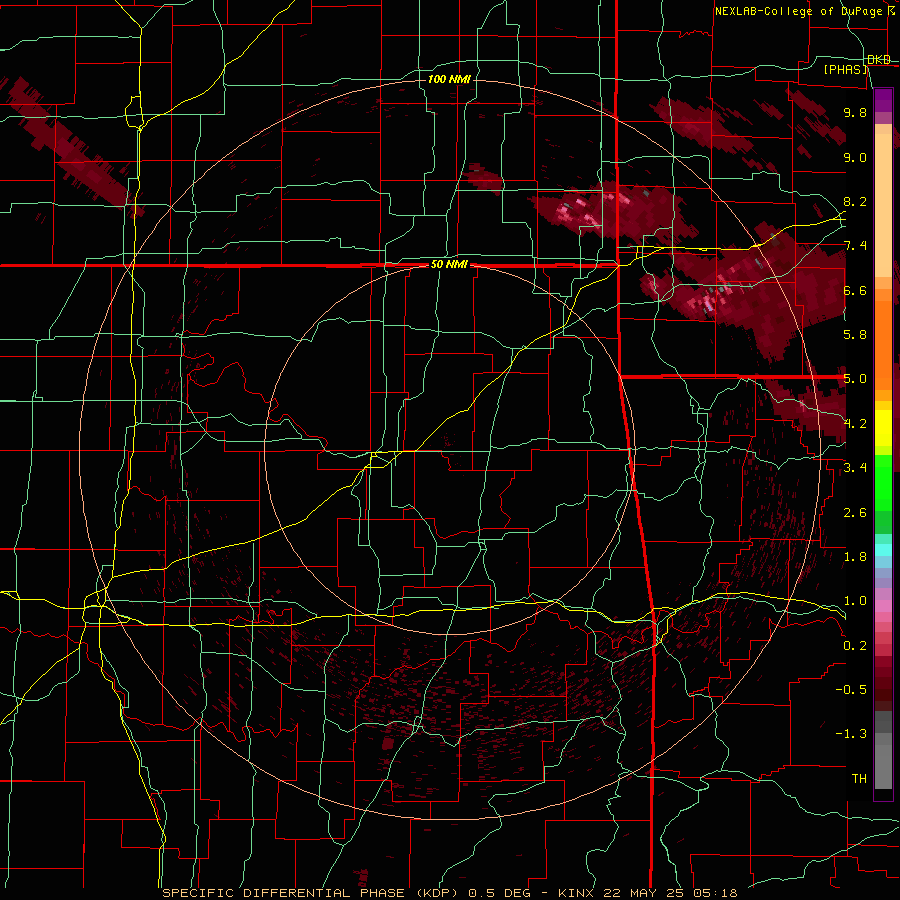Click the 1.8 color scale value
This screenshot has width=900, height=900.
[855, 557]
